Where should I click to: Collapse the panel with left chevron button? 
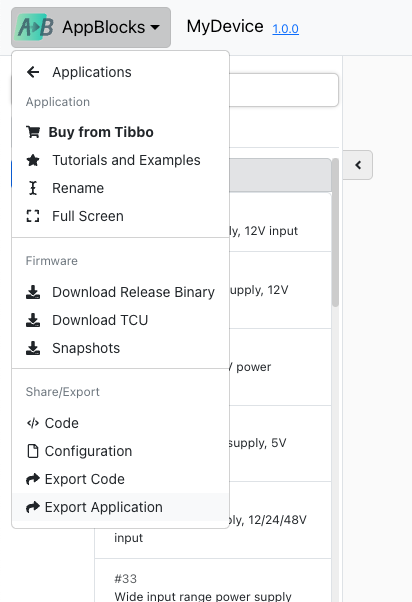[x=358, y=165]
